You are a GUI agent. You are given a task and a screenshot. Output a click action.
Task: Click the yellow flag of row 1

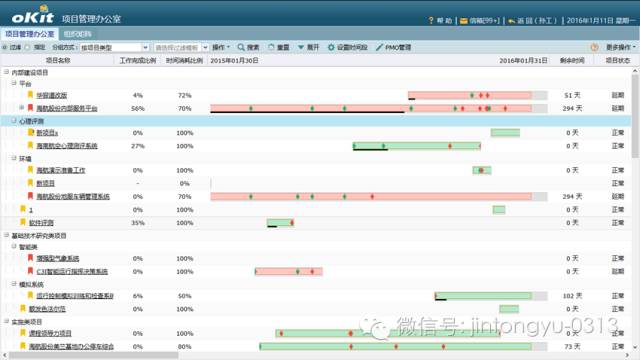23,209
